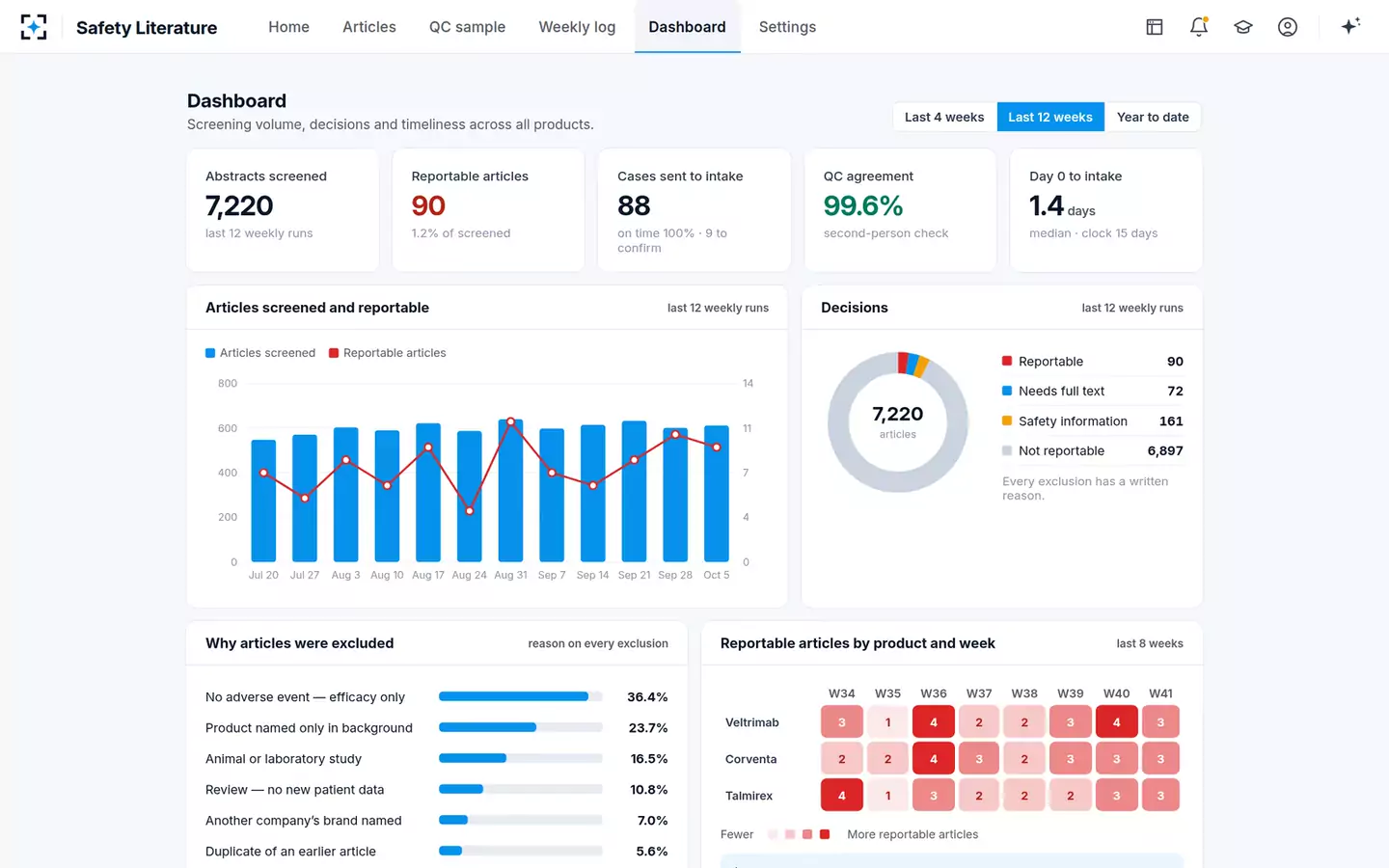Select Safety information in Decisions legend
1389x868 pixels.
(1093, 421)
